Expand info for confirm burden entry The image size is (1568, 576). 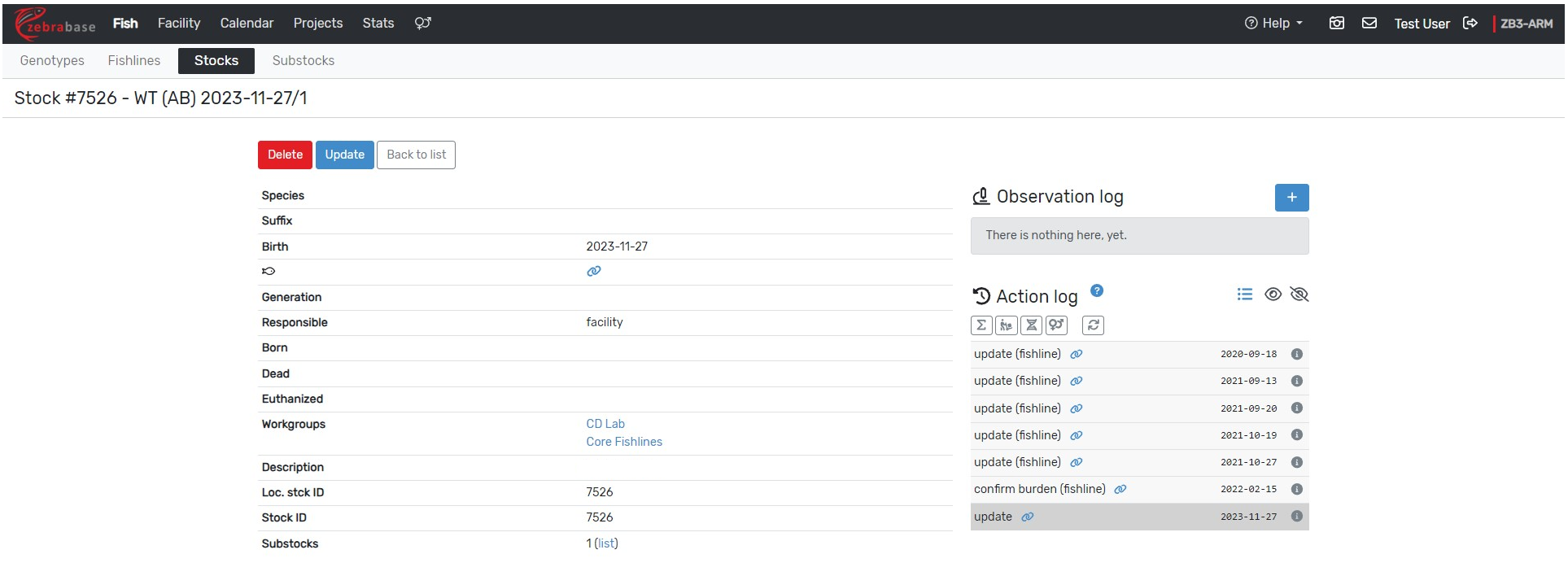point(1297,490)
